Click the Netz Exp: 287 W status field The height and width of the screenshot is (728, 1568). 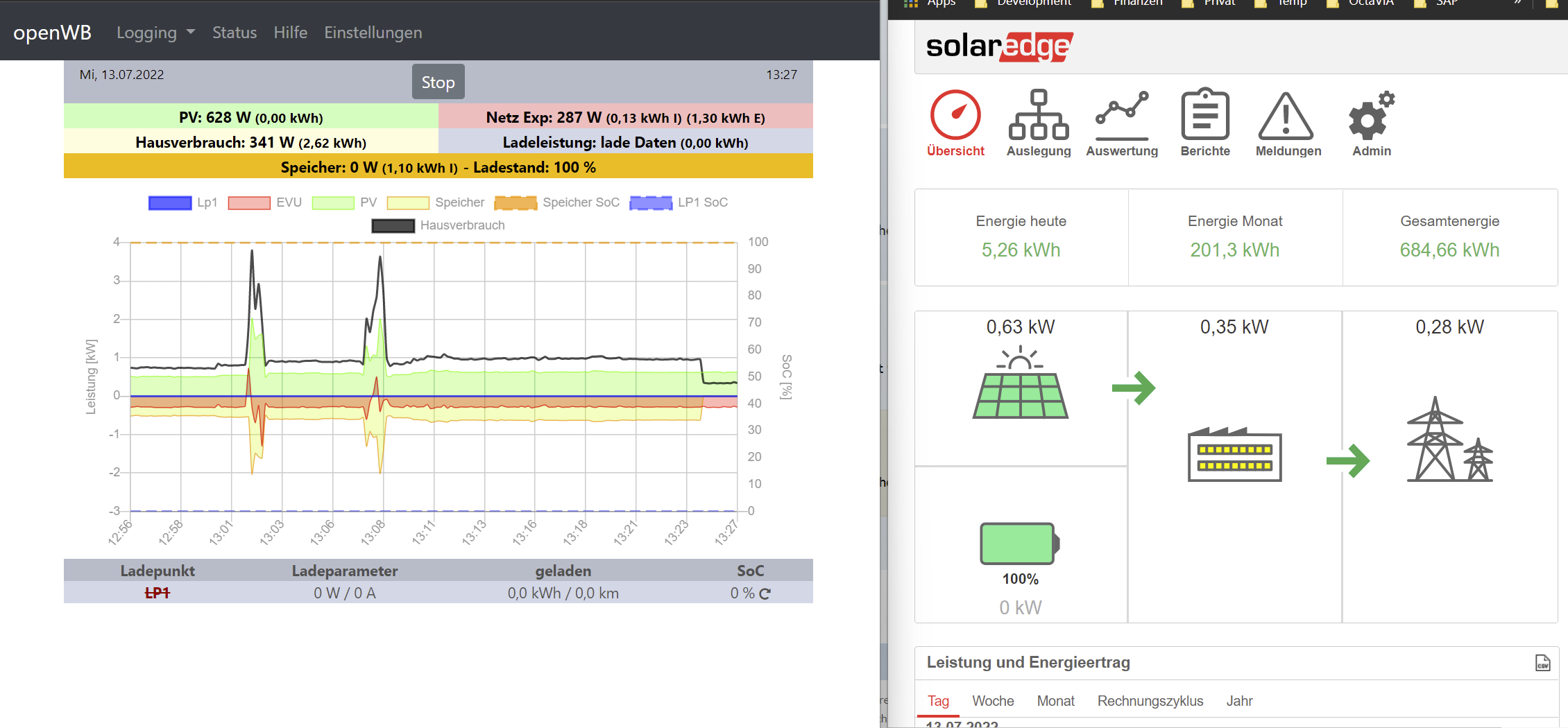pyautogui.click(x=626, y=117)
